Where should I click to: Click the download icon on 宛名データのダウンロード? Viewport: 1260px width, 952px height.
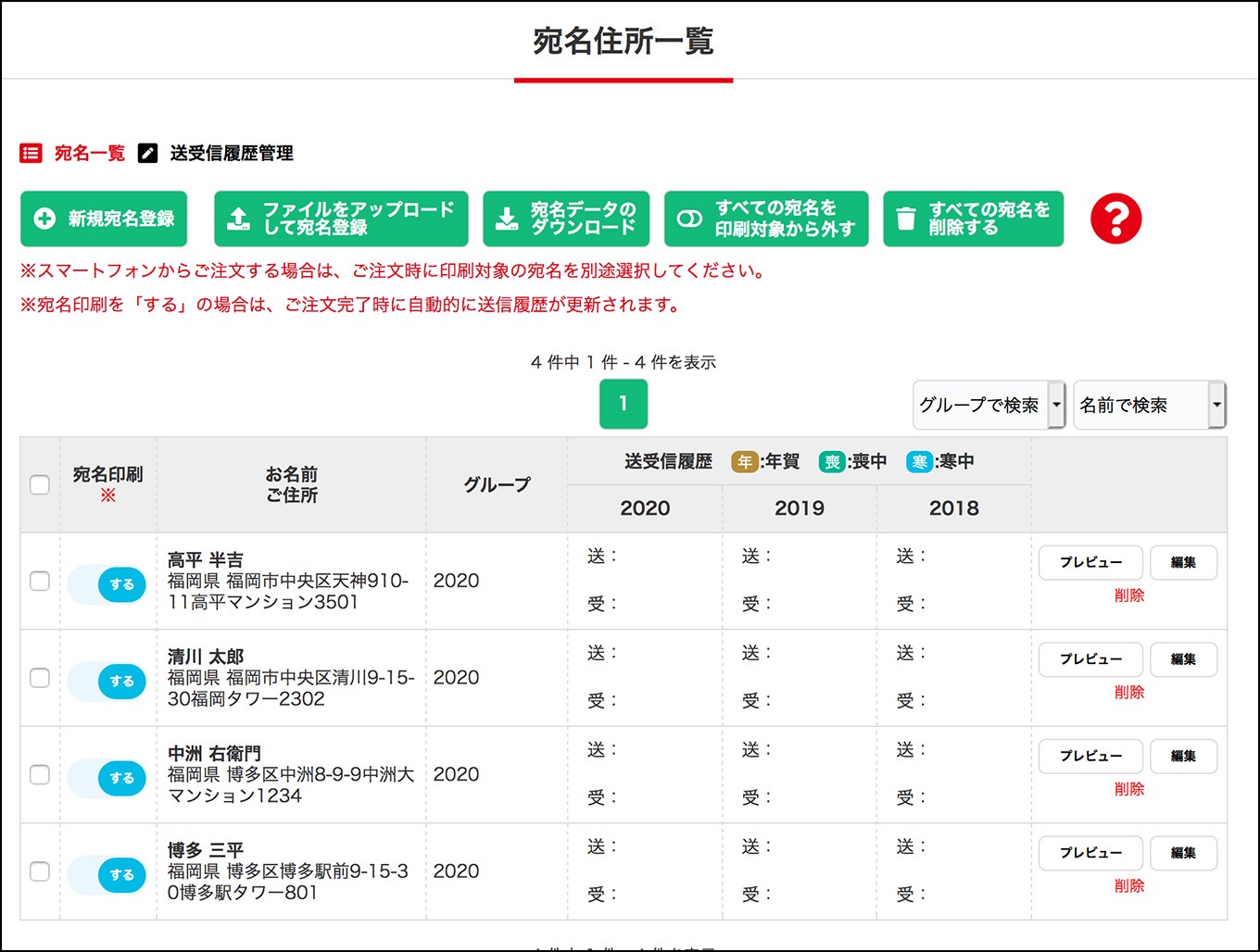click(507, 219)
